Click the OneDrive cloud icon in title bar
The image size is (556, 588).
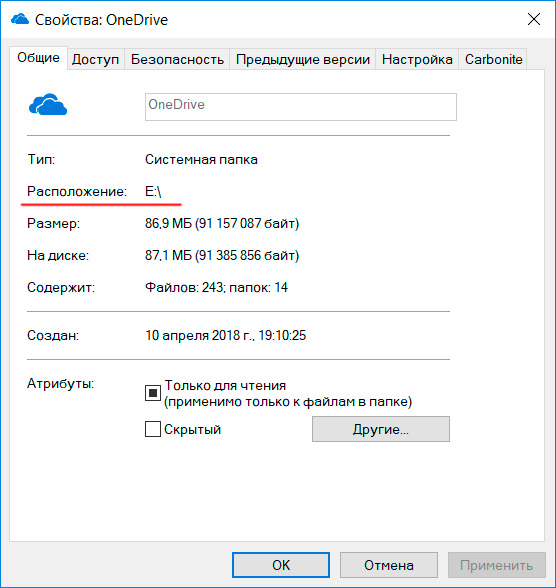tap(20, 19)
